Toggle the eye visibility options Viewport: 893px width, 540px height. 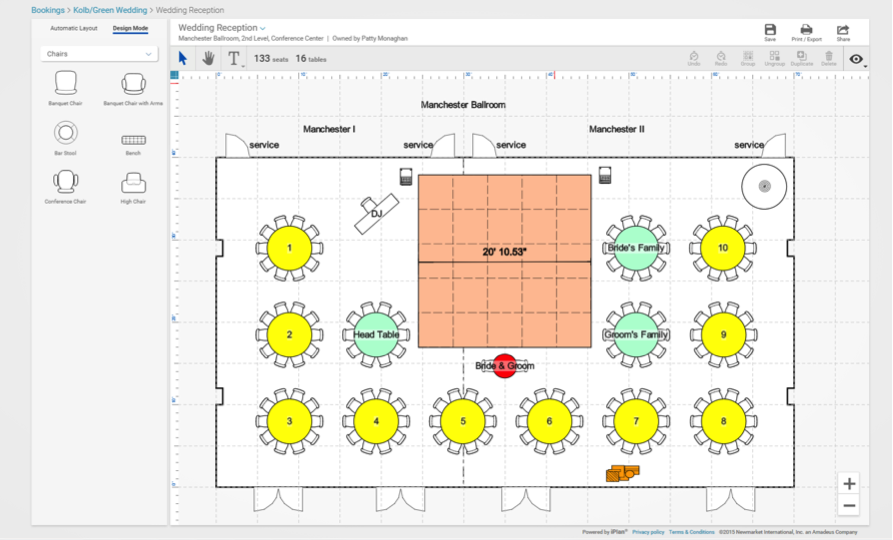tap(856, 59)
